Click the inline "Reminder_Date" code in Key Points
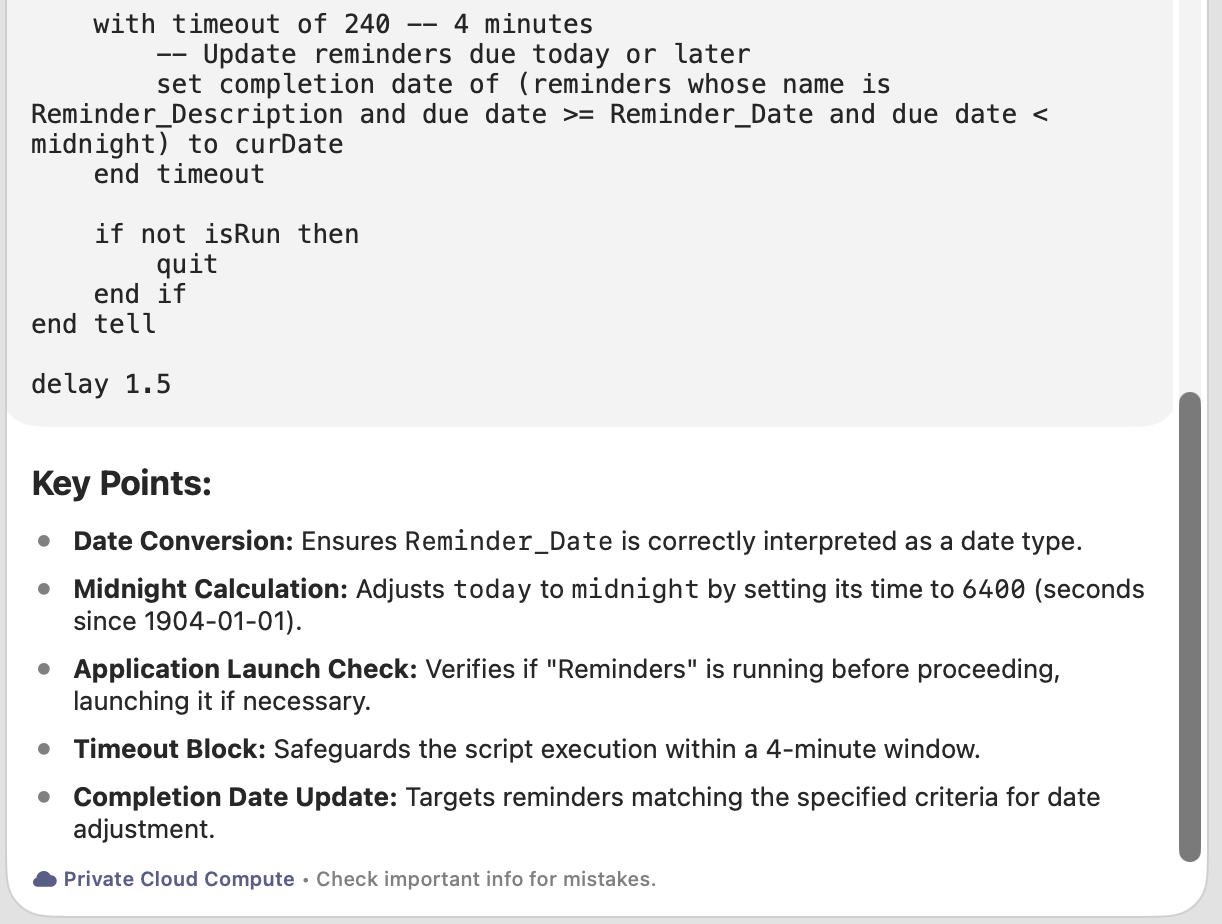This screenshot has height=924, width=1222. [508, 541]
